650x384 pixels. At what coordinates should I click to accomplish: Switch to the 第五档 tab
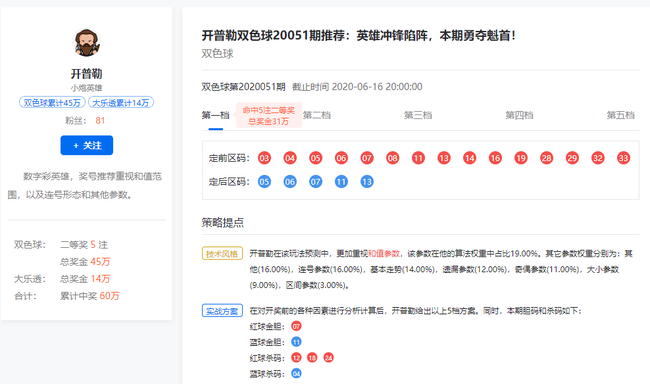(621, 115)
